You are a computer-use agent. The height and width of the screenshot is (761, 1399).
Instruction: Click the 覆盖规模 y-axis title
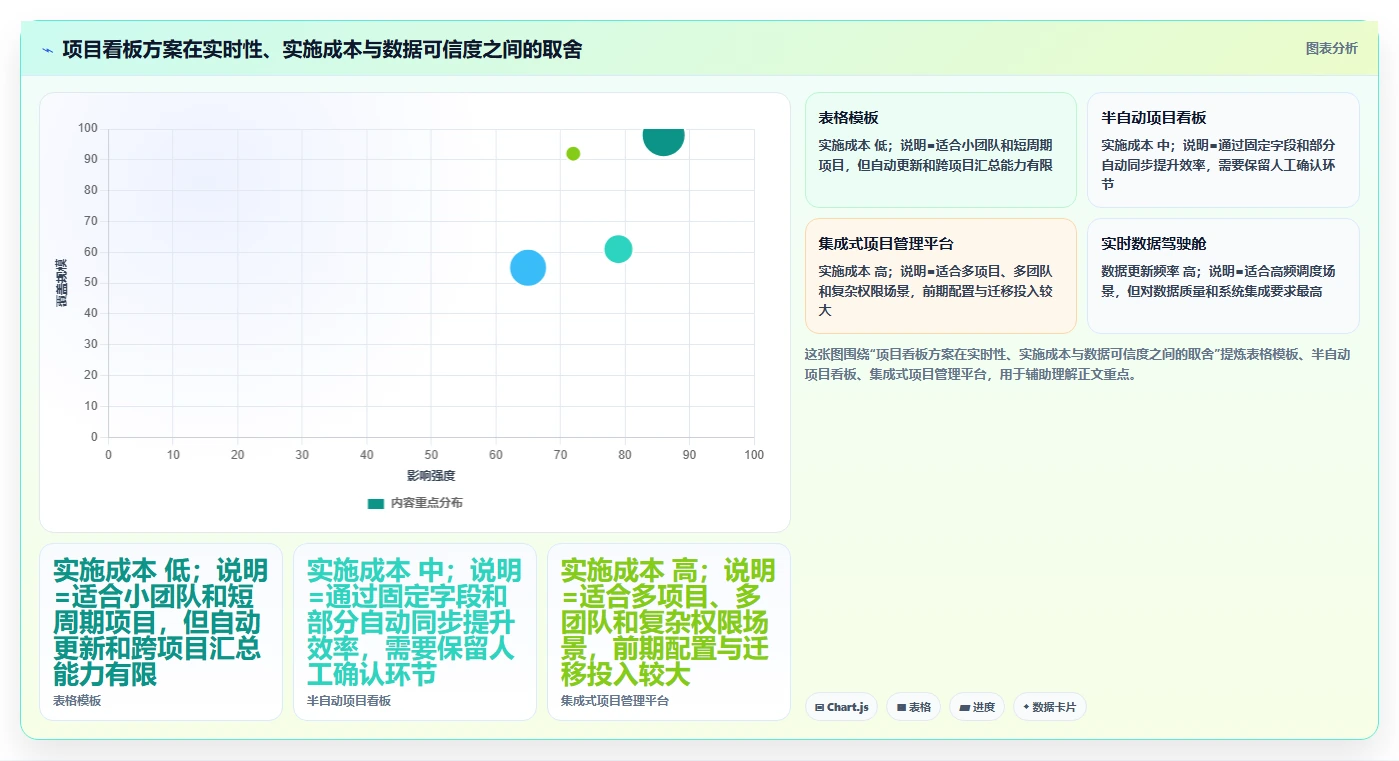coord(62,282)
